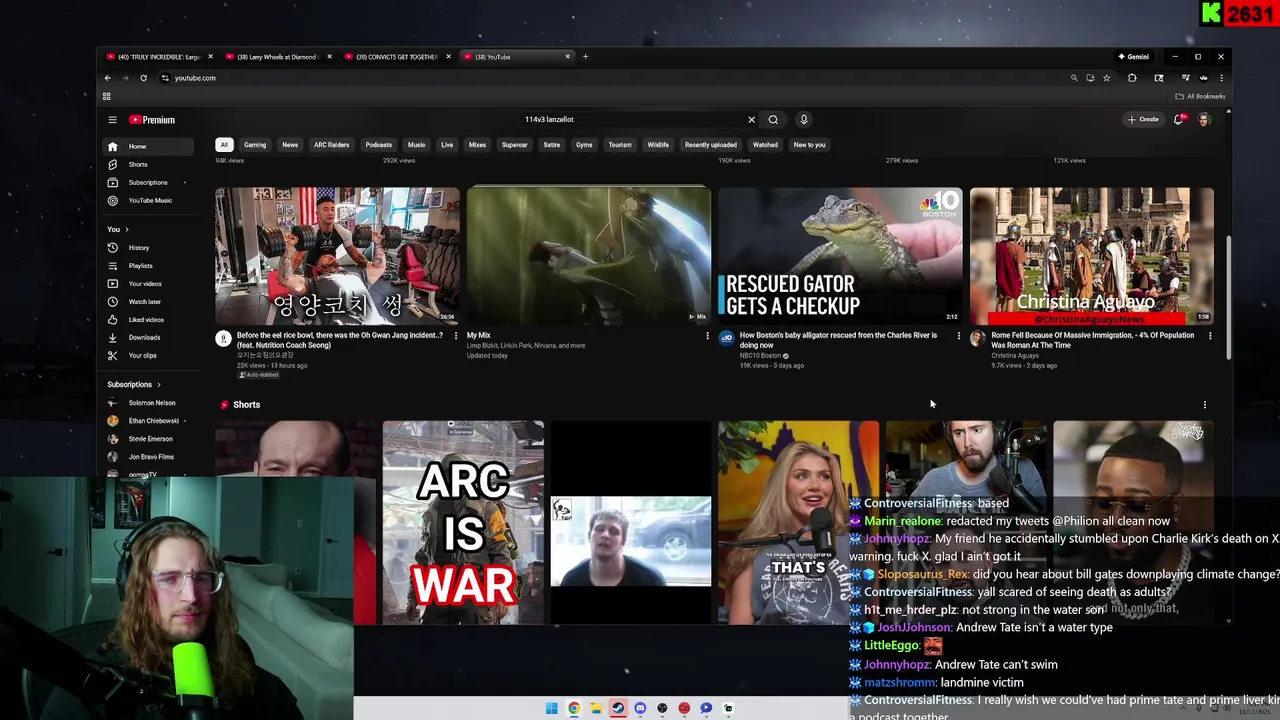The height and width of the screenshot is (720, 1280).
Task: Select the Recently uploaded chip
Action: pos(711,145)
